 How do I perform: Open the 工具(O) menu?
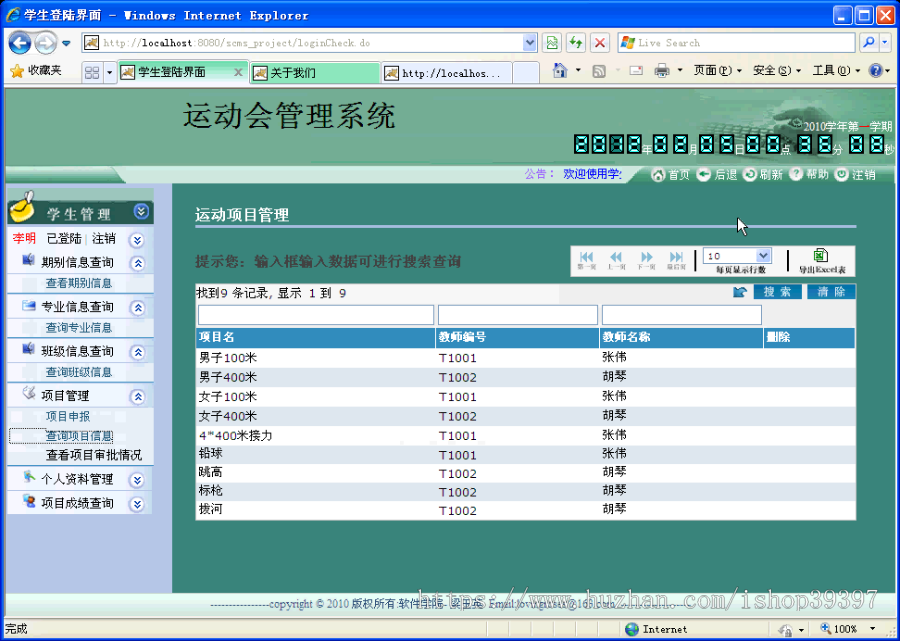836,71
